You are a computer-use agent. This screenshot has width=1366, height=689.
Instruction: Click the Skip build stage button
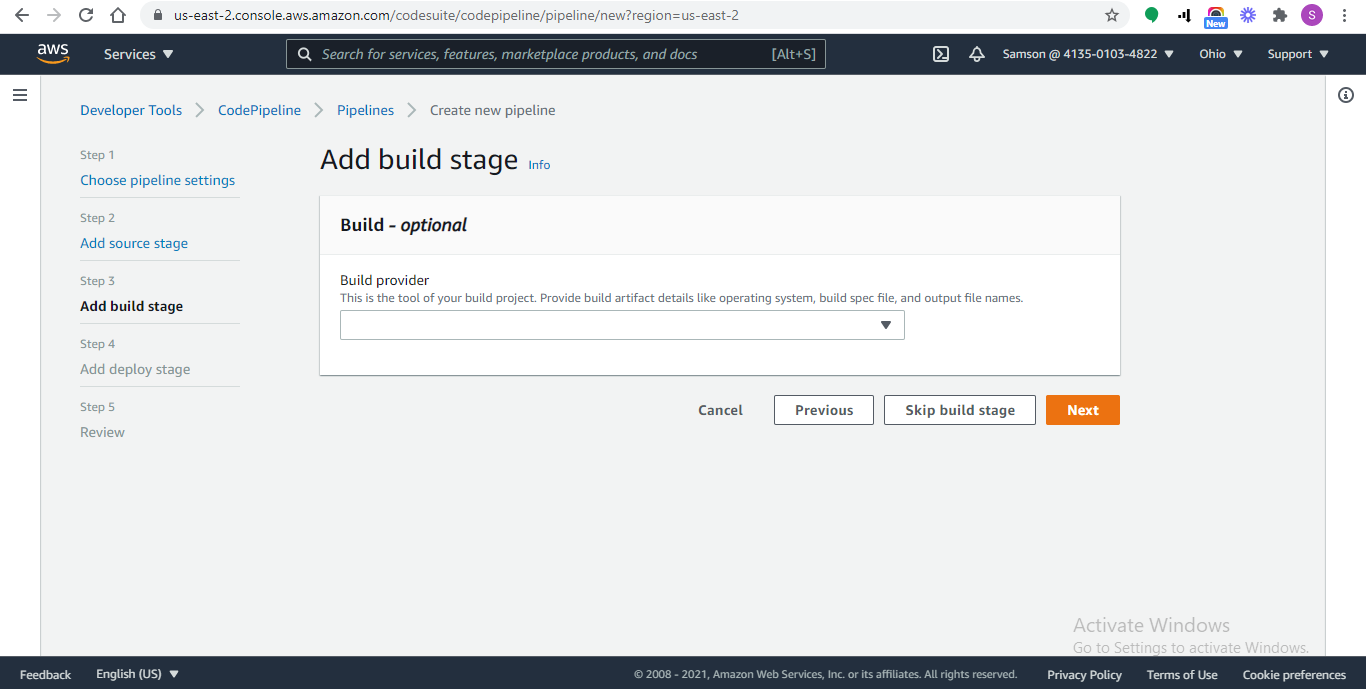tap(959, 409)
